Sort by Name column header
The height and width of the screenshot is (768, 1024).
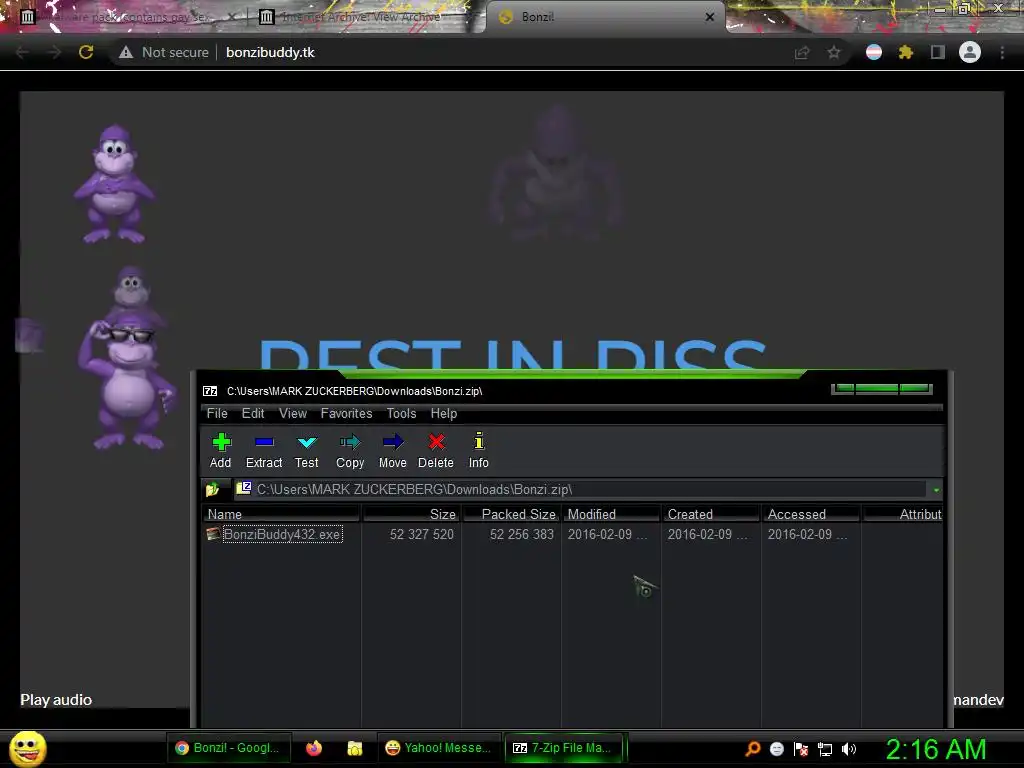point(281,514)
